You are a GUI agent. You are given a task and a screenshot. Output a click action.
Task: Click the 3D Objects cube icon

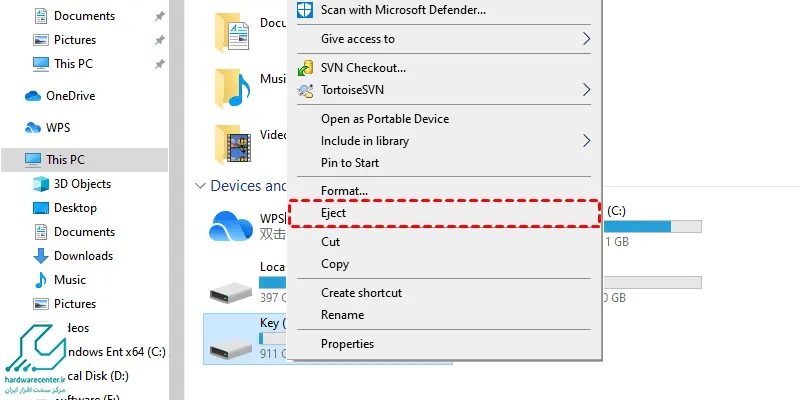click(x=41, y=184)
